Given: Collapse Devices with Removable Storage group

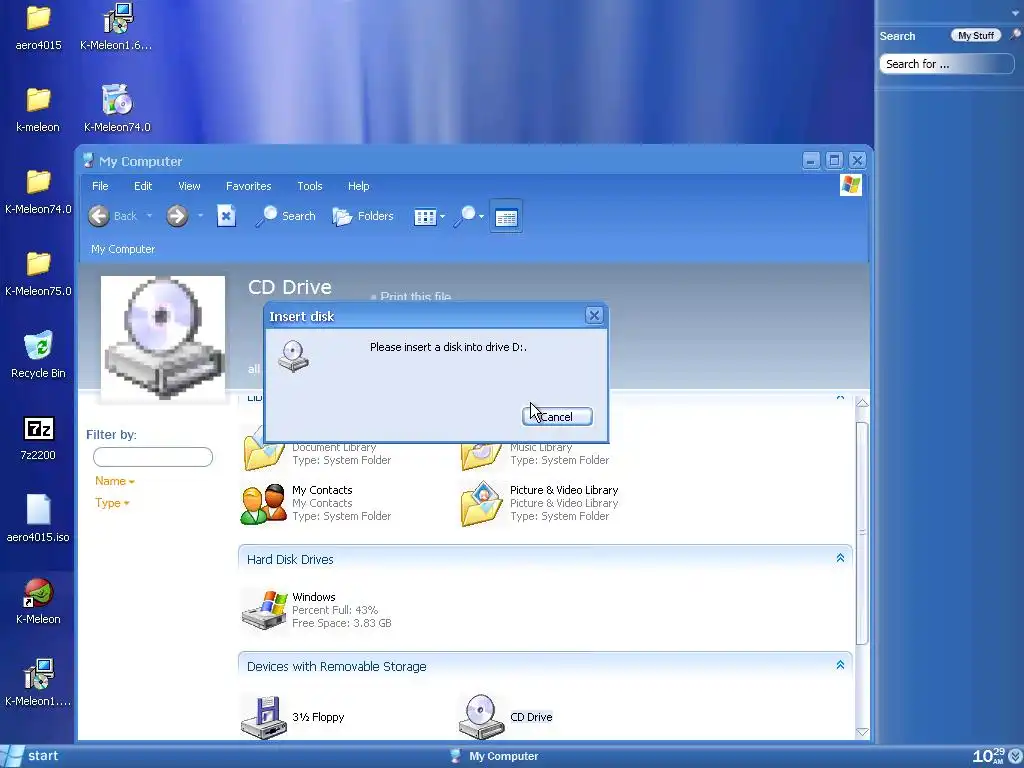Looking at the screenshot, I should (x=840, y=665).
